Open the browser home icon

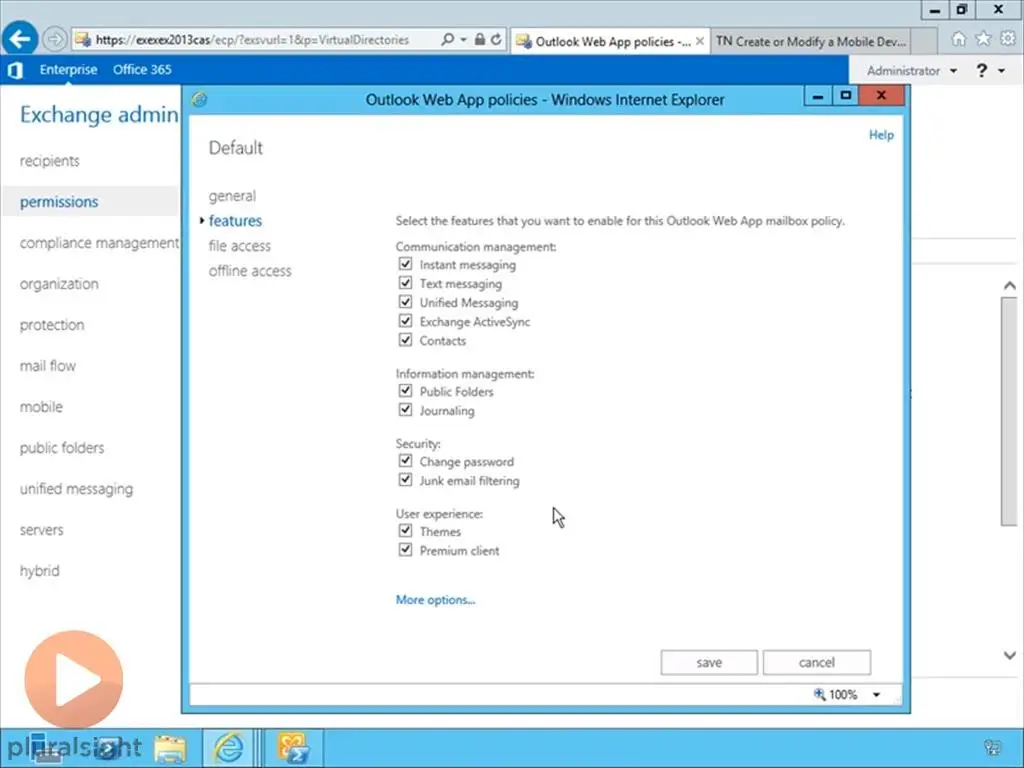[958, 39]
